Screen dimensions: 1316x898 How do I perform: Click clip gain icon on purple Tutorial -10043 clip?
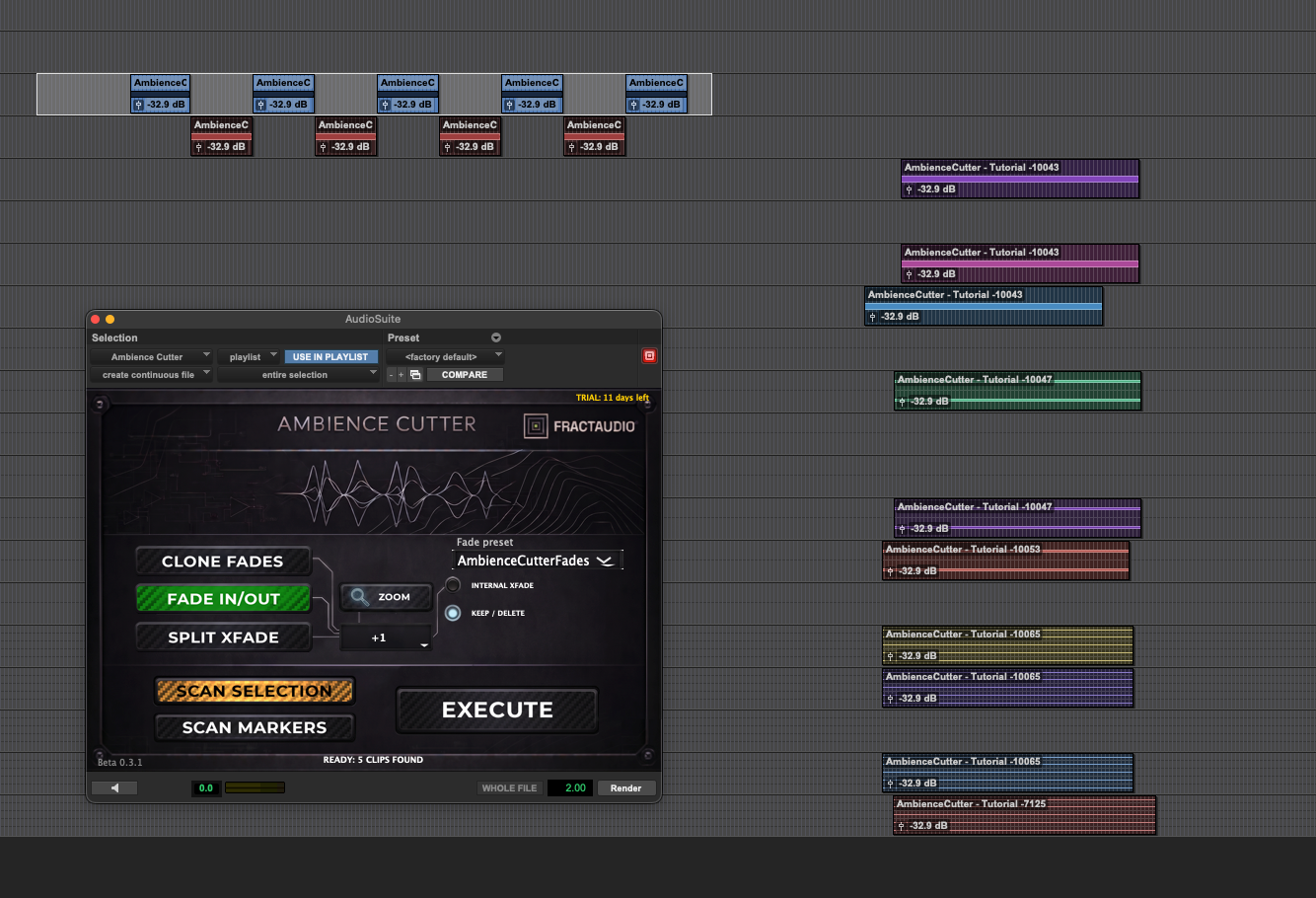[x=909, y=189]
